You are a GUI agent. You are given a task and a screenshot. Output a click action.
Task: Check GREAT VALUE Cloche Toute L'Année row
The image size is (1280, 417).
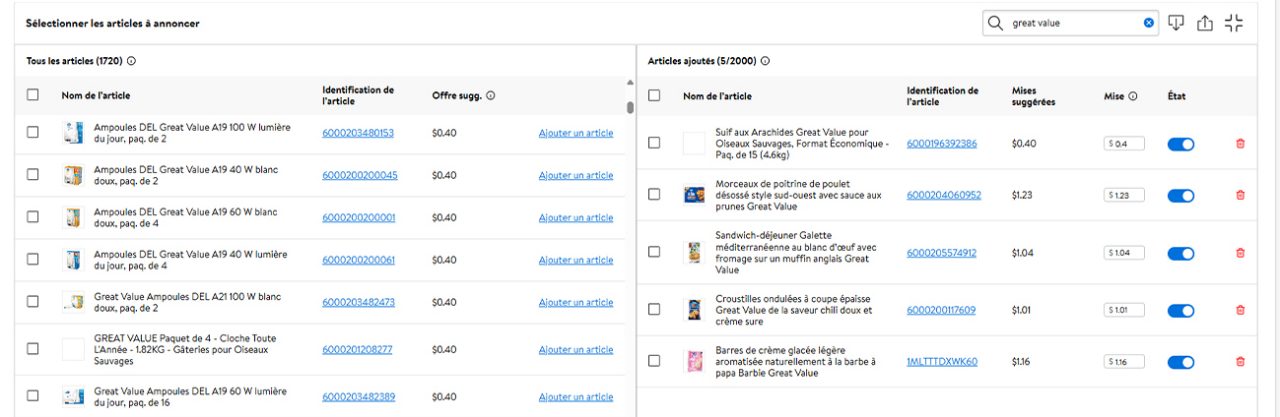pos(33,349)
